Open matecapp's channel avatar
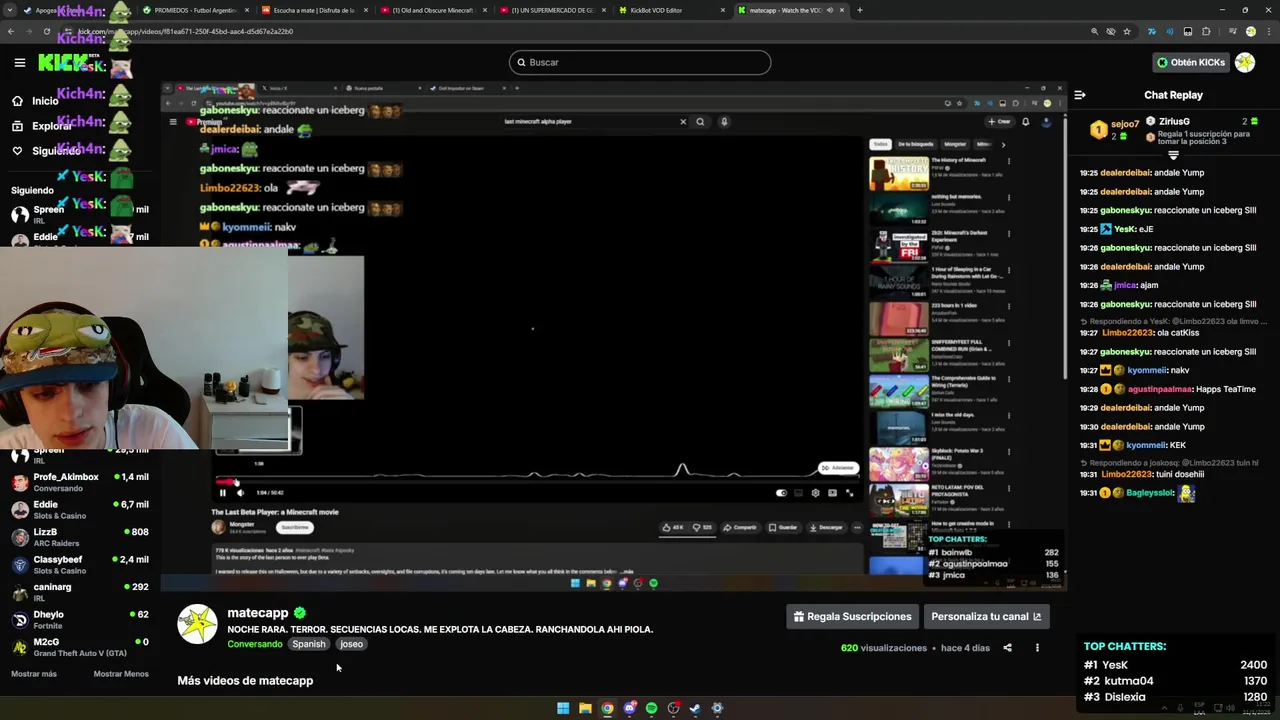1280x720 pixels. coord(197,624)
